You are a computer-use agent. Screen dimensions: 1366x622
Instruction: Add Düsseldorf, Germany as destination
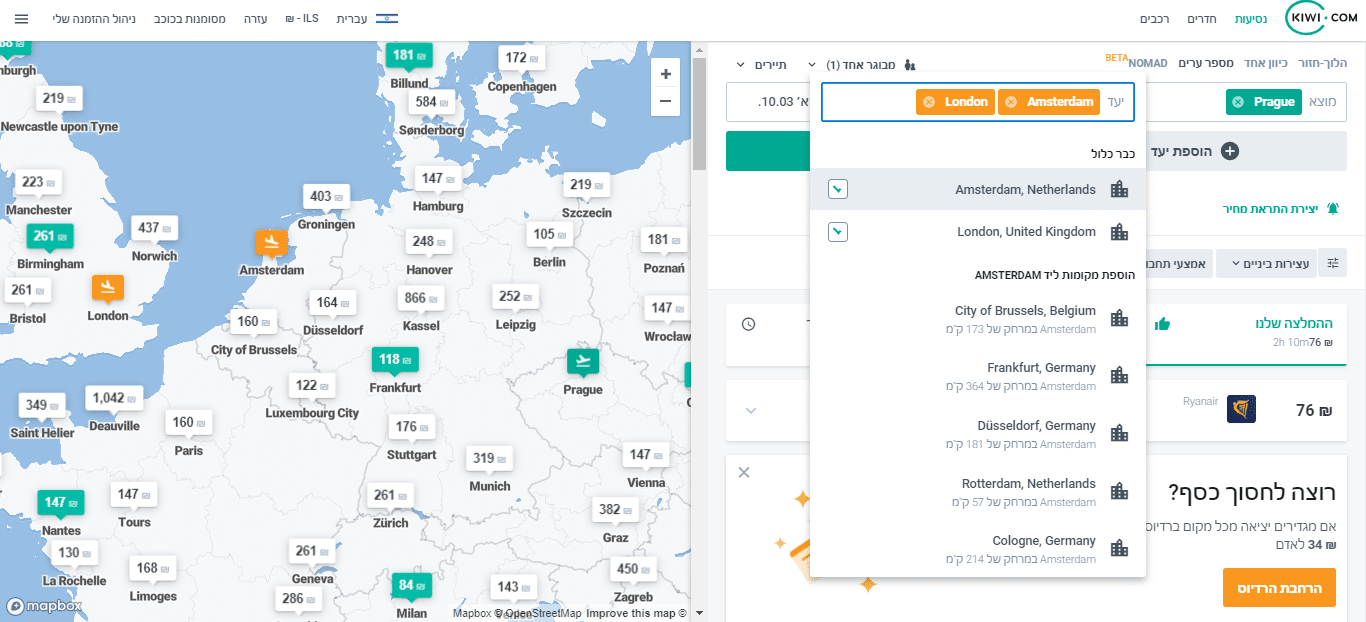(x=978, y=434)
